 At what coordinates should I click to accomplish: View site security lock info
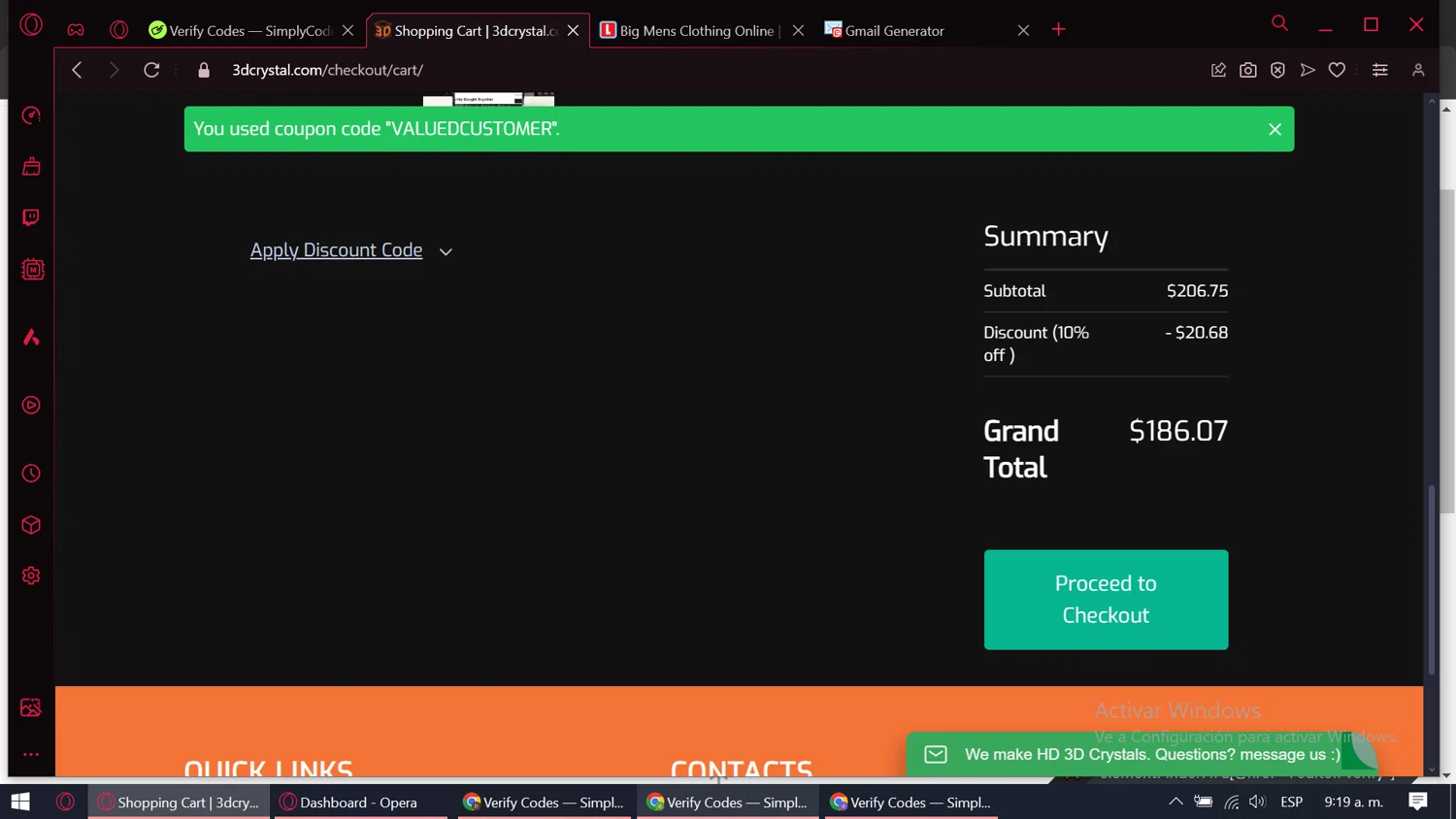click(x=204, y=70)
